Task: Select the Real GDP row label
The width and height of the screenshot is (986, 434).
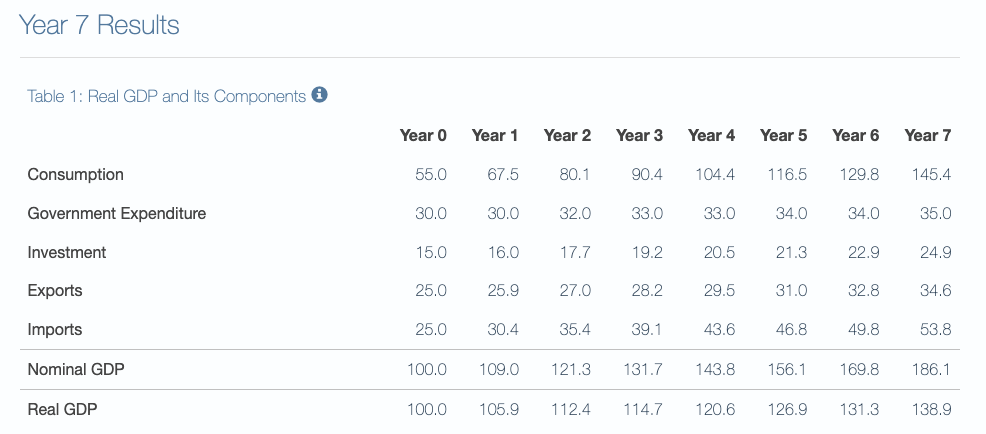Action: (x=62, y=409)
